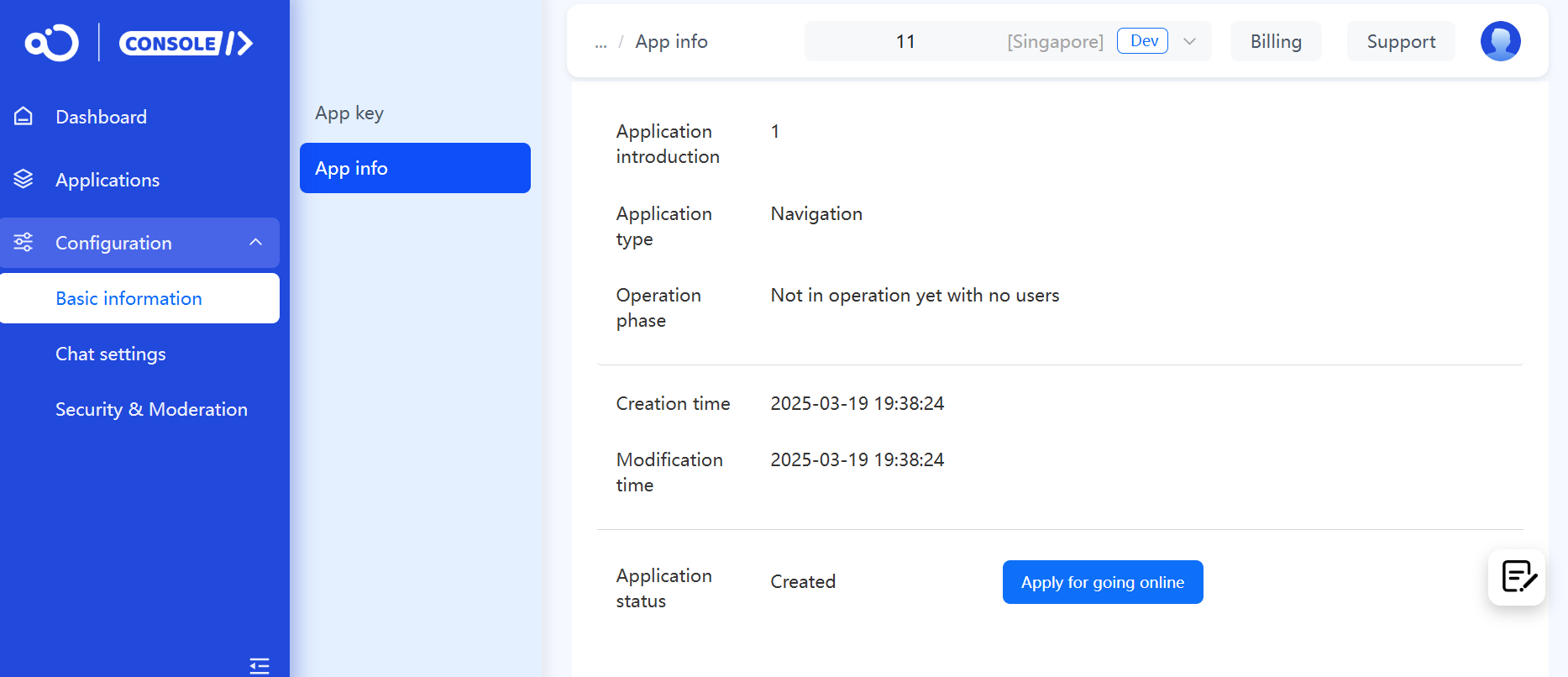Collapse the sidebar with the bottom toggle icon
This screenshot has height=677, width=1568.
260,666
